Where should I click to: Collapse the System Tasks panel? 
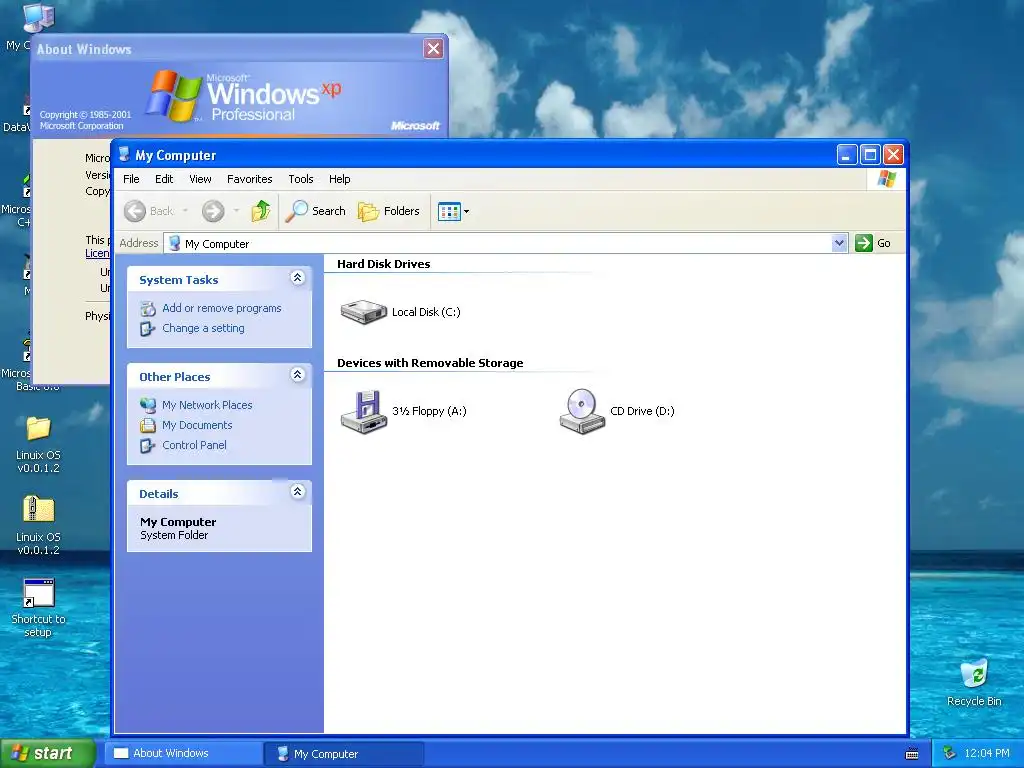point(297,278)
